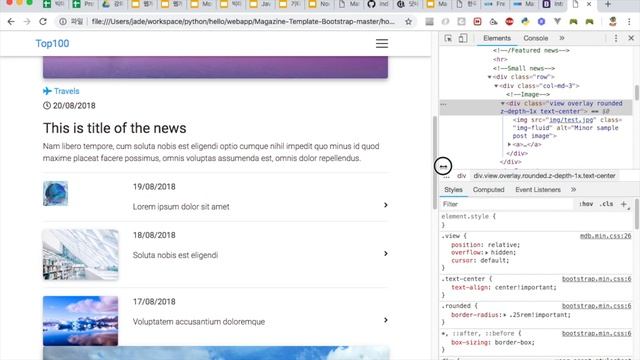Activate the element inspector picker tool

(x=448, y=38)
